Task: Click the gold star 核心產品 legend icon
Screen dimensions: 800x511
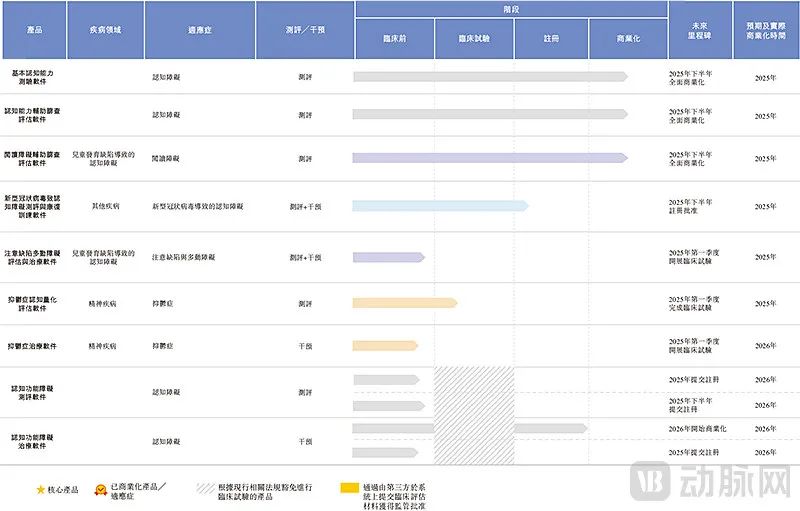Action: pyautogui.click(x=41, y=490)
